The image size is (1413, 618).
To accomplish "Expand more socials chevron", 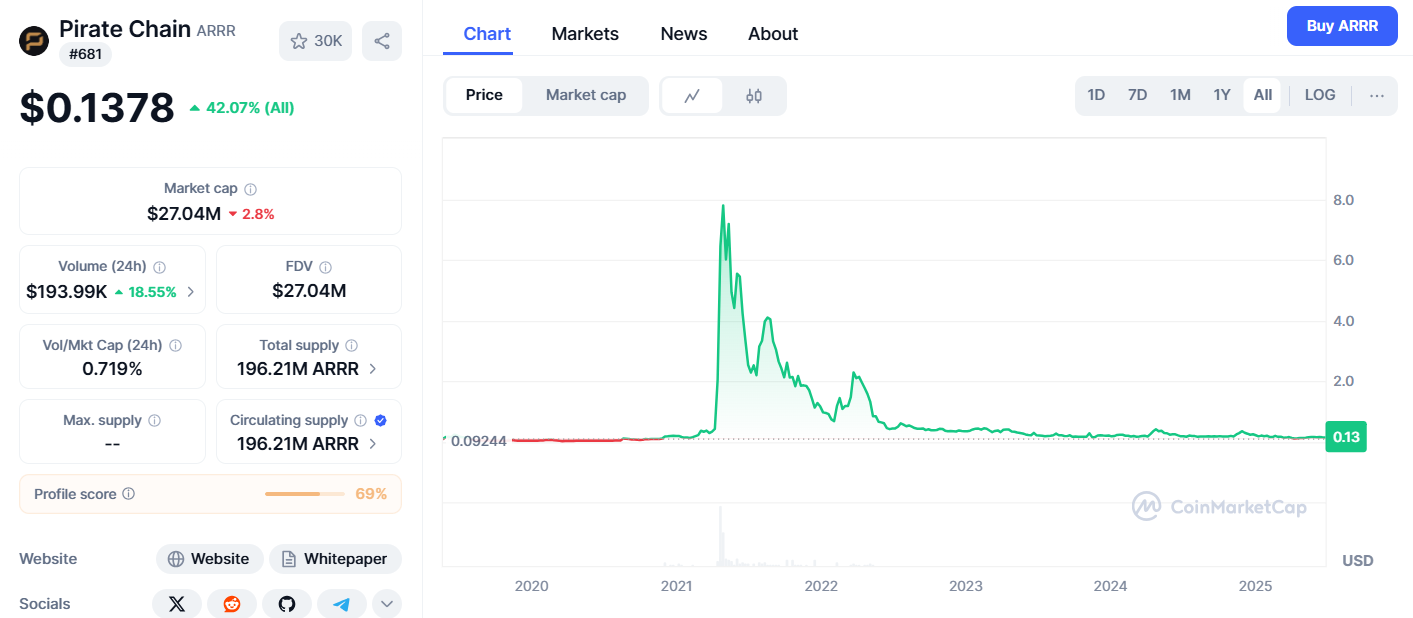I will click(x=387, y=604).
